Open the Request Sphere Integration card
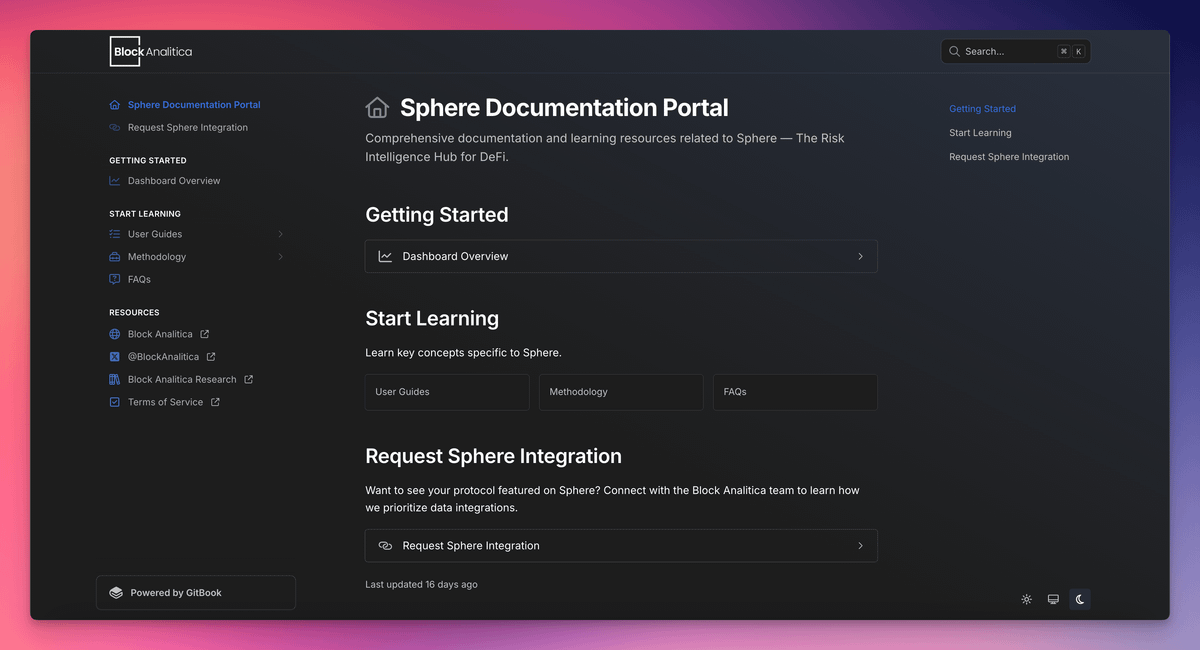Image resolution: width=1200 pixels, height=650 pixels. [621, 546]
